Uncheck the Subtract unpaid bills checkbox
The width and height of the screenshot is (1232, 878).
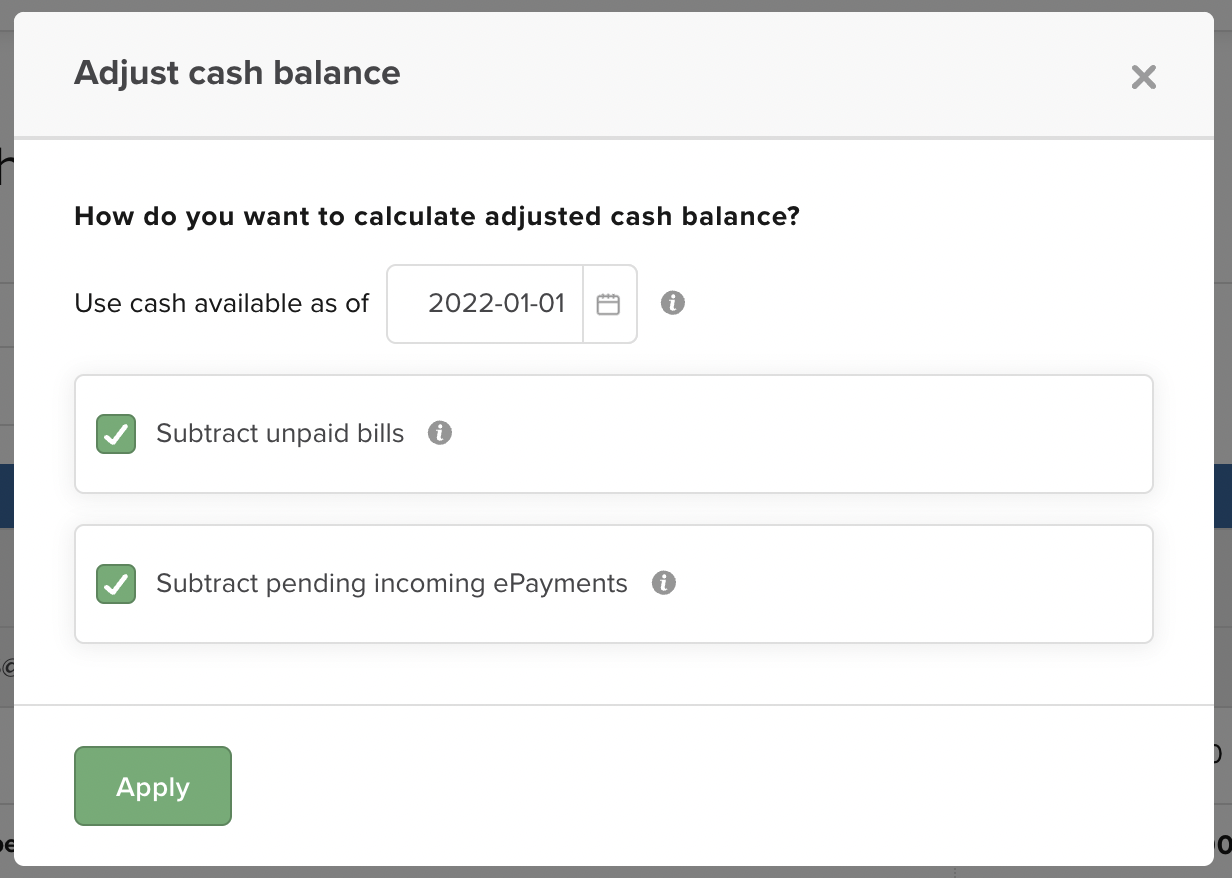coord(116,434)
